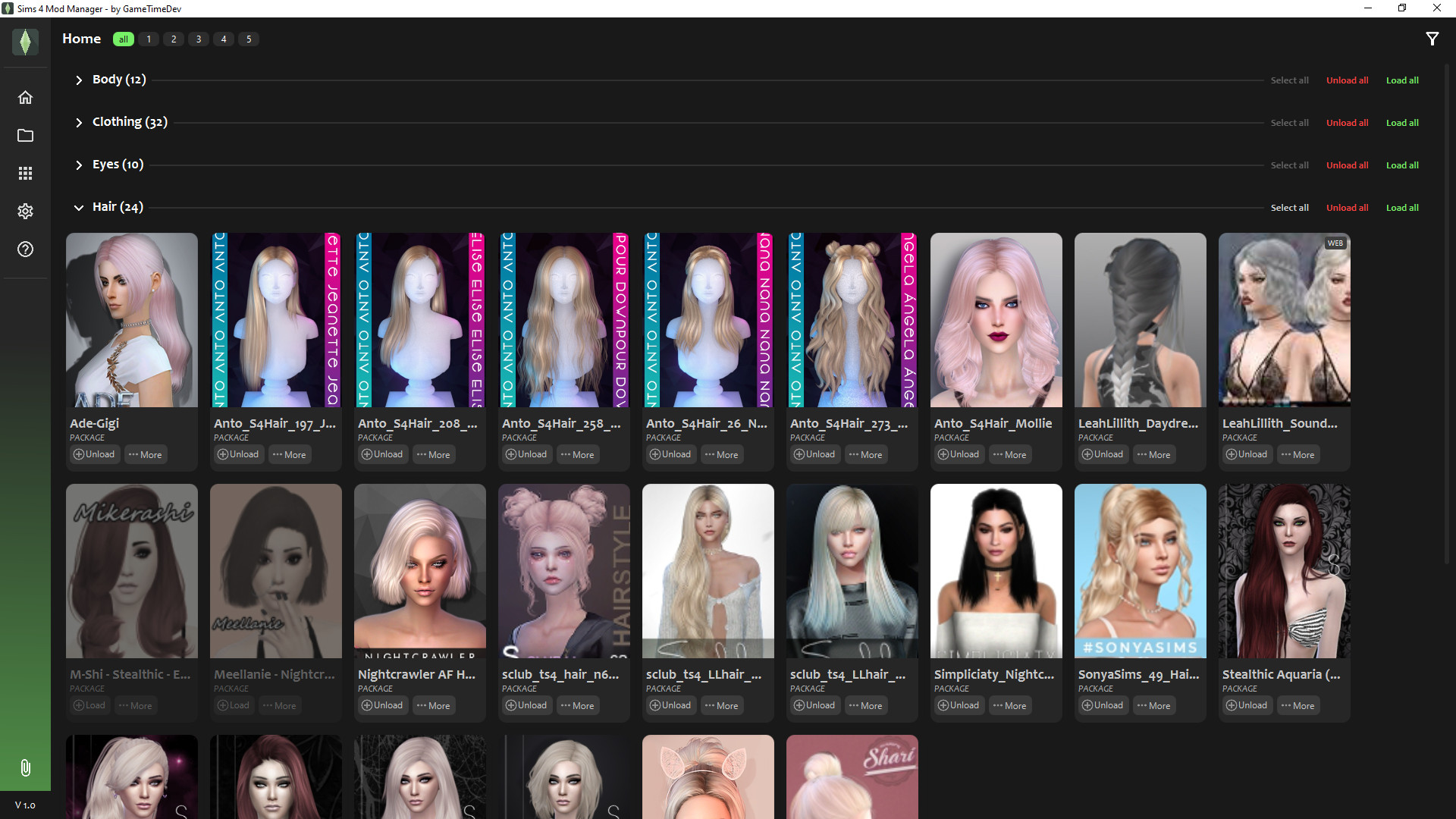The image size is (1456, 819).
Task: Load the Meellanie Nightcrawler package
Action: tap(234, 705)
